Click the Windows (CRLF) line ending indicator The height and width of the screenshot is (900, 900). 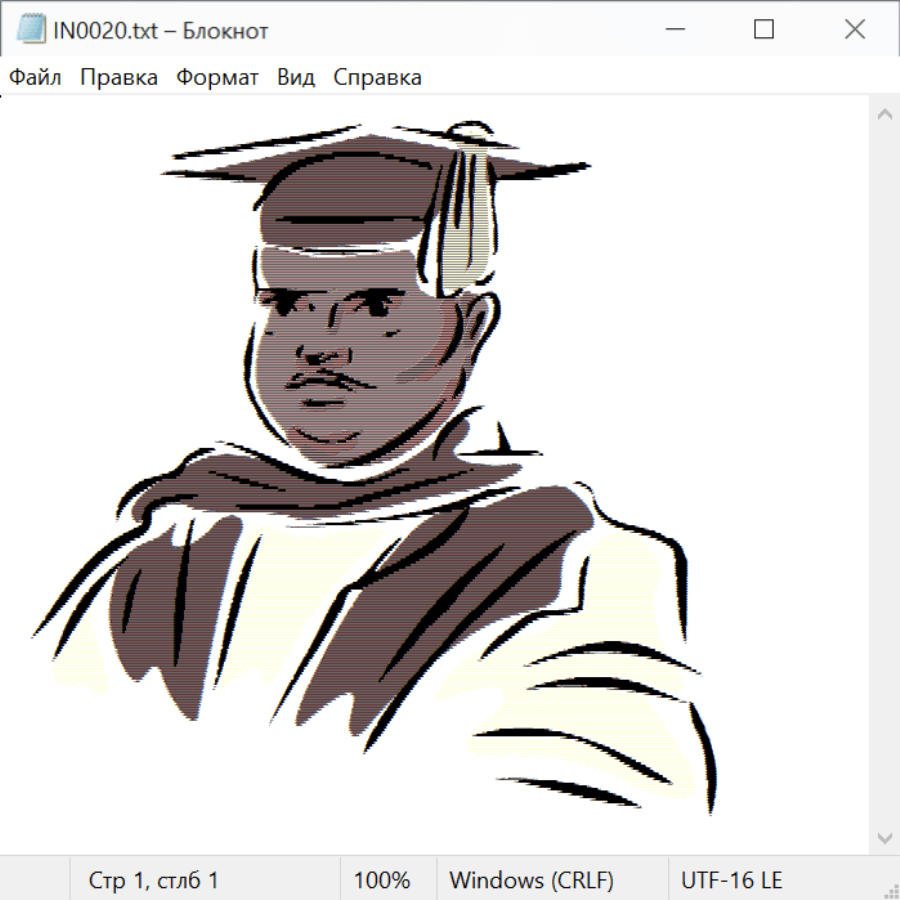531,880
